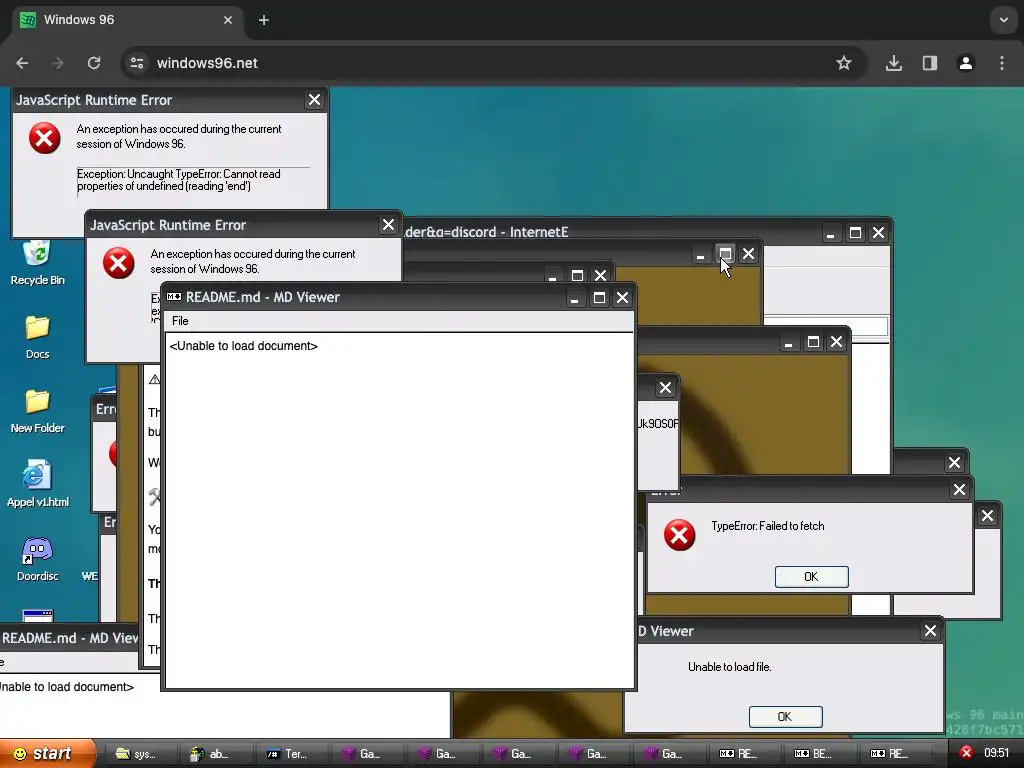Image resolution: width=1024 pixels, height=768 pixels.
Task: Minimize the InternetE browser window
Action: [x=830, y=232]
